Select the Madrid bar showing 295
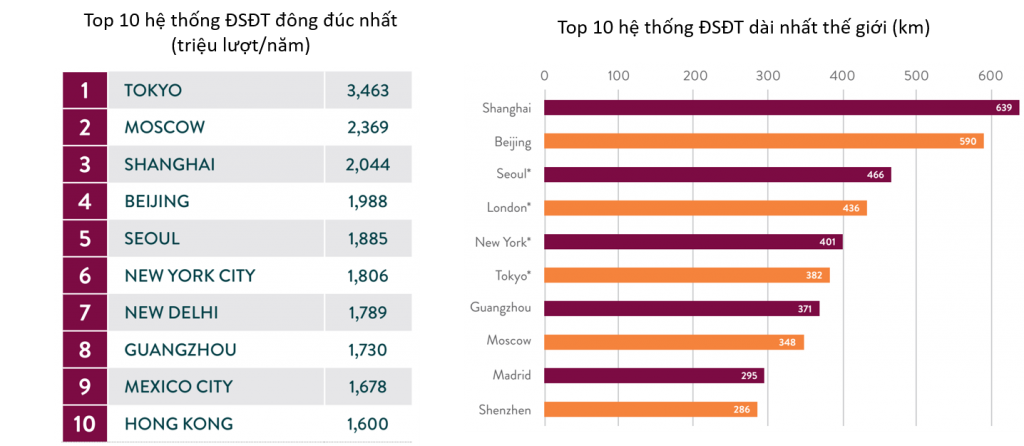This screenshot has width=1024, height=446. point(653,376)
